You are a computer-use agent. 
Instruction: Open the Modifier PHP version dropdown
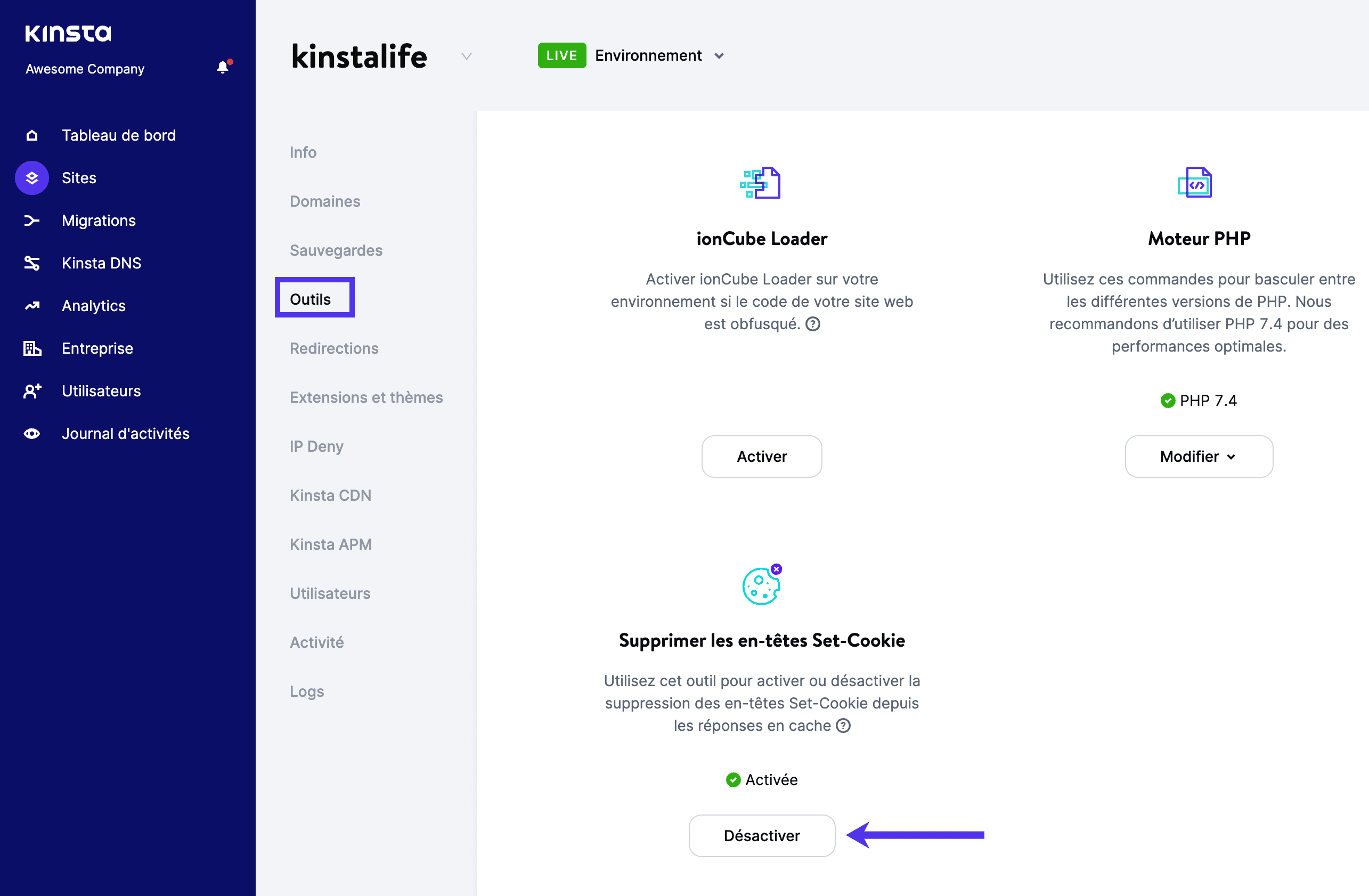1198,456
